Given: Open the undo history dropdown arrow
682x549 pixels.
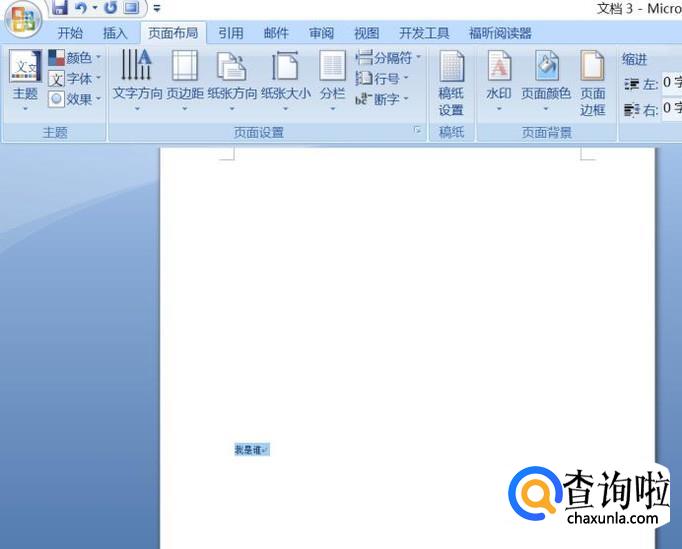Looking at the screenshot, I should (x=95, y=7).
